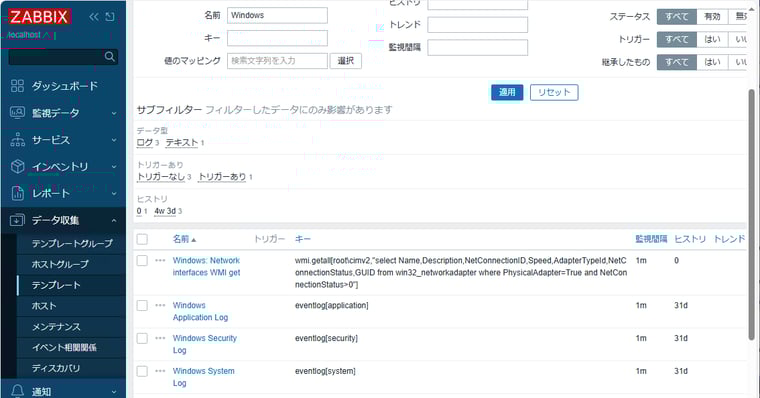Check the Windows System Log row
The image size is (760, 398).
pyautogui.click(x=142, y=371)
